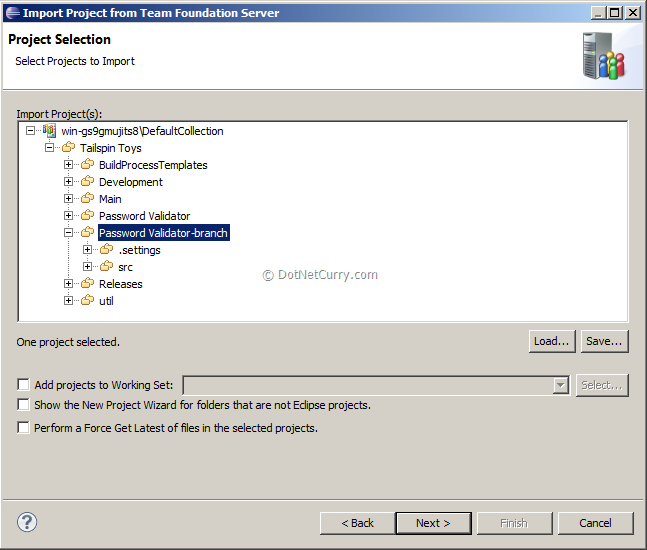
Task: Select the src tree item
Action: pyautogui.click(x=125, y=267)
